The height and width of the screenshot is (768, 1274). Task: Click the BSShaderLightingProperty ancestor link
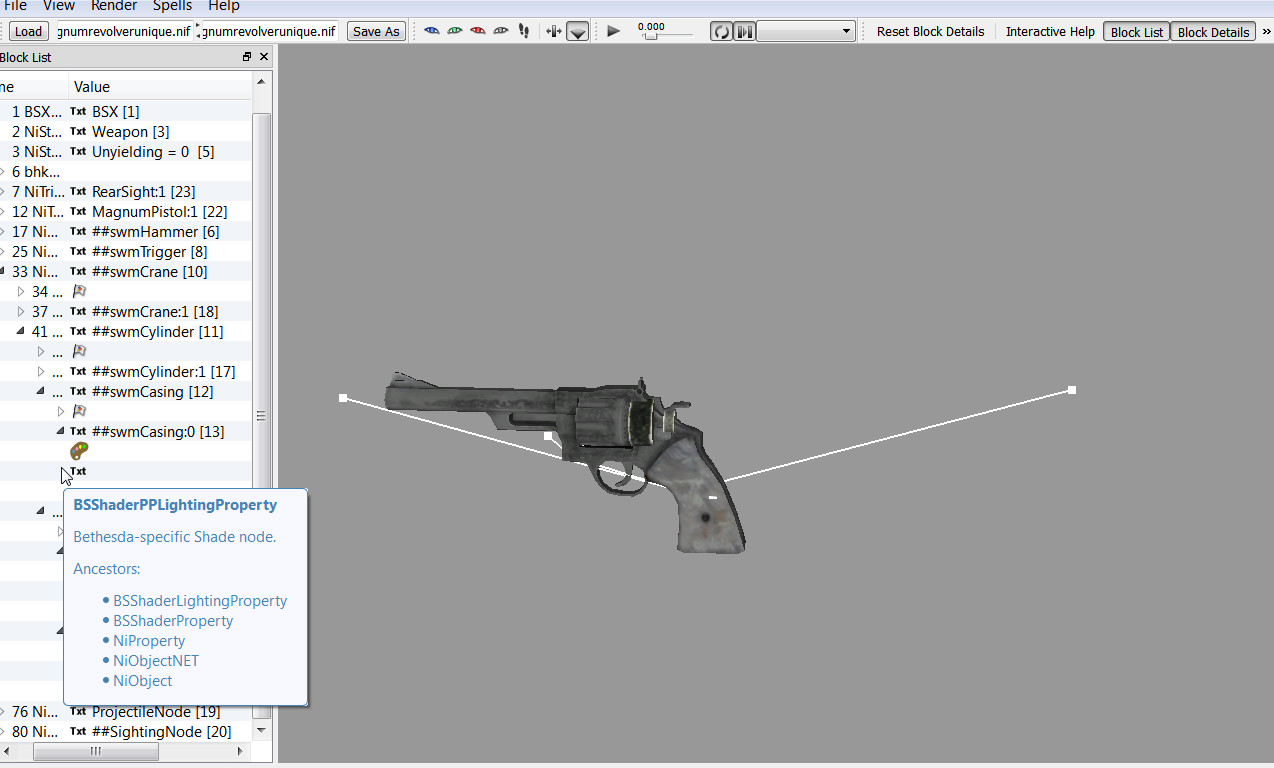[200, 601]
